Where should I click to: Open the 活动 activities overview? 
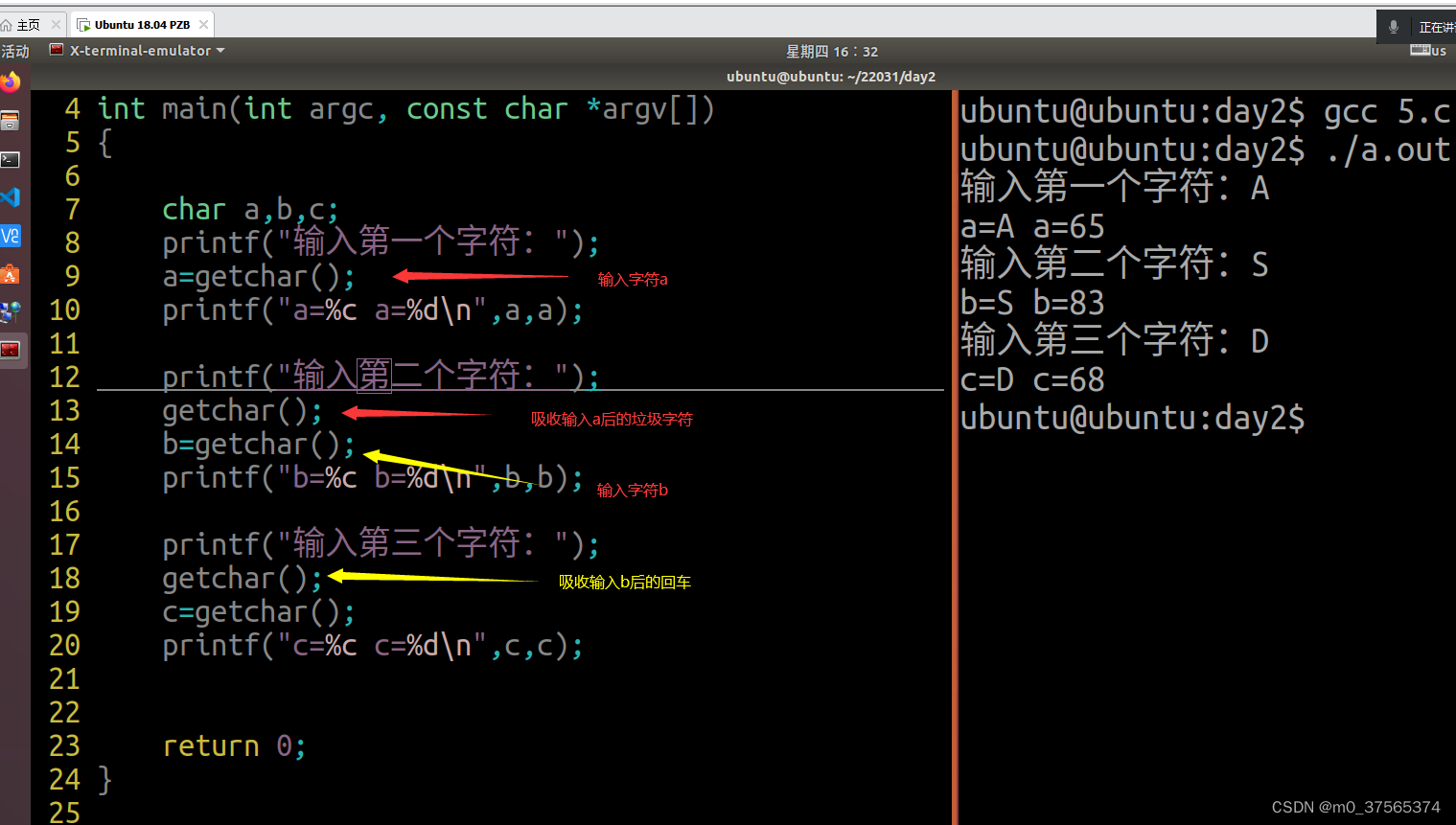[15, 51]
